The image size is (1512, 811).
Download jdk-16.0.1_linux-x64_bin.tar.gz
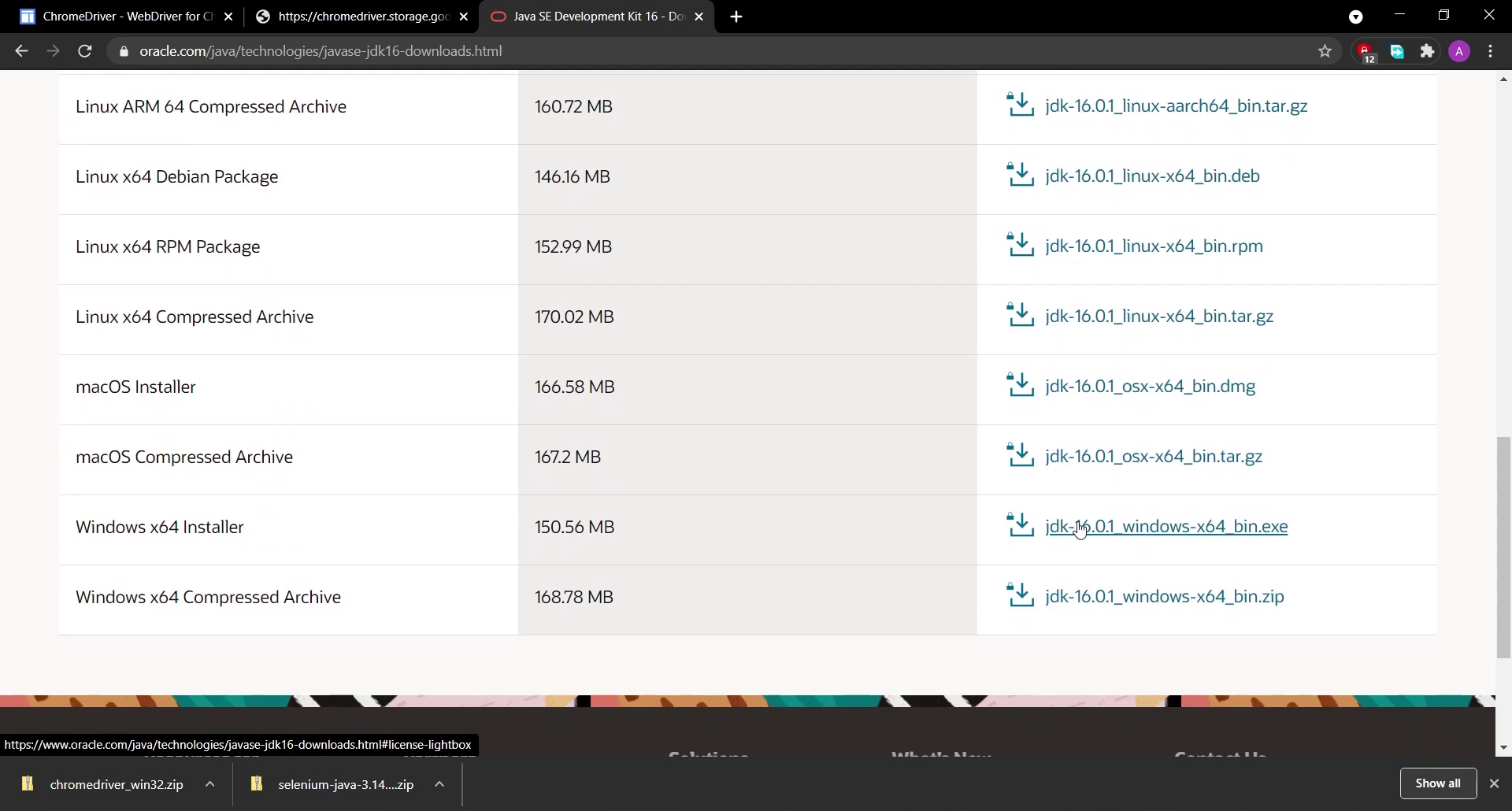pos(1159,317)
